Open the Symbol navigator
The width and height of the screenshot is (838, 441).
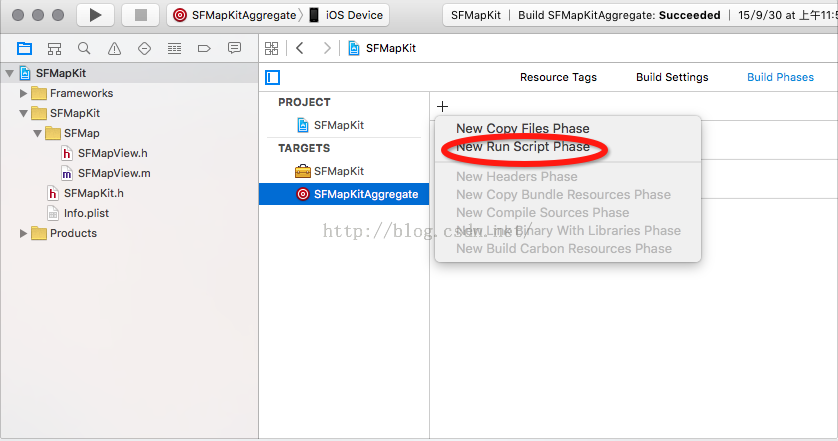click(x=54, y=48)
